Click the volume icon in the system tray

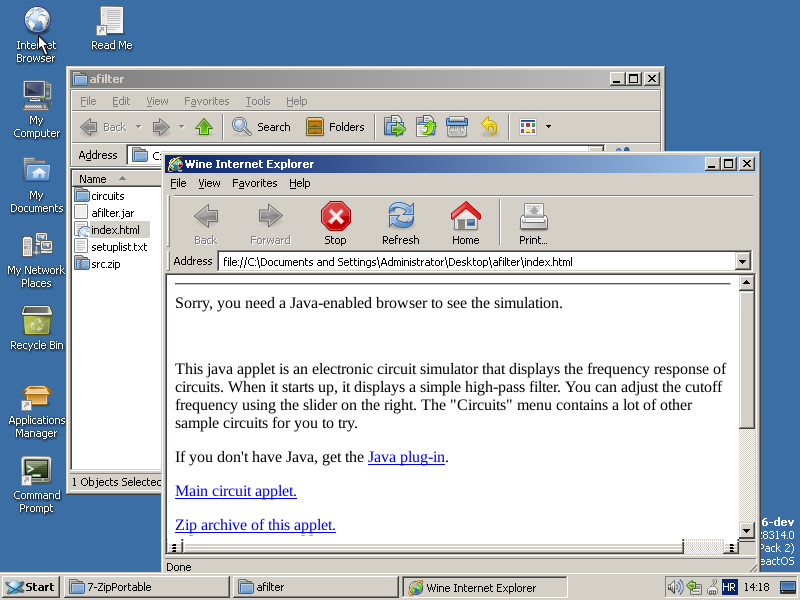675,587
